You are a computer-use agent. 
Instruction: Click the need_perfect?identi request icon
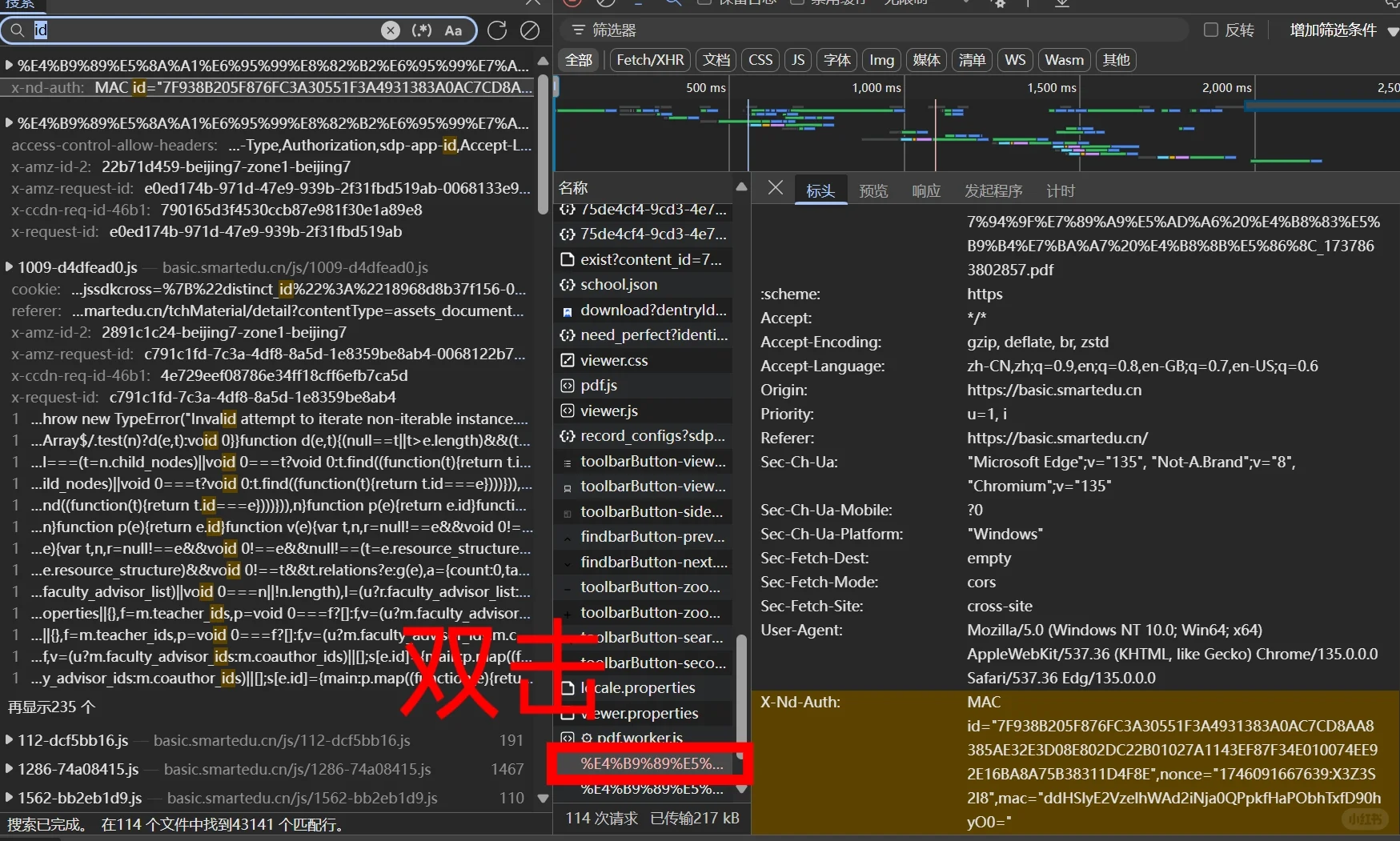tap(568, 335)
